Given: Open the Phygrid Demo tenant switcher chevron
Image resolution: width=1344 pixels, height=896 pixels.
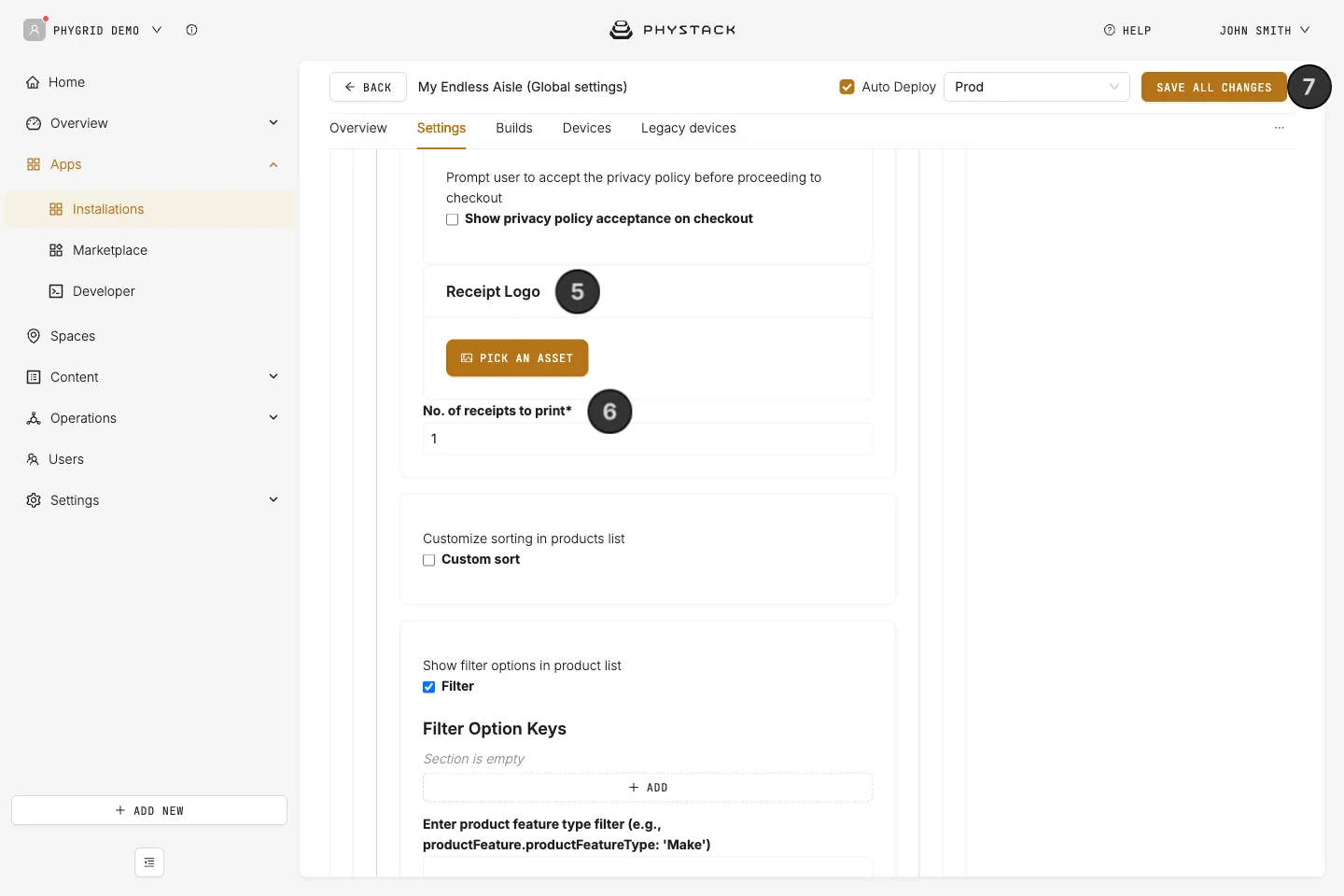Looking at the screenshot, I should tap(157, 30).
